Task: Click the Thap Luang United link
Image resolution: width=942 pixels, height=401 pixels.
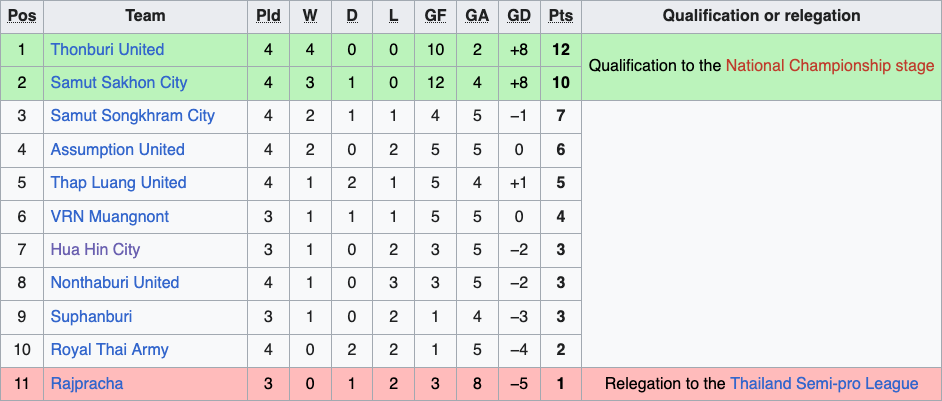Action: (118, 182)
